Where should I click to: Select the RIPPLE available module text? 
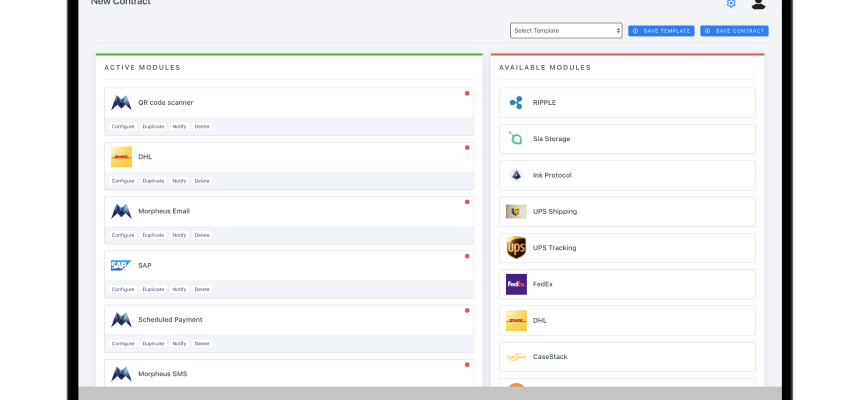point(544,103)
